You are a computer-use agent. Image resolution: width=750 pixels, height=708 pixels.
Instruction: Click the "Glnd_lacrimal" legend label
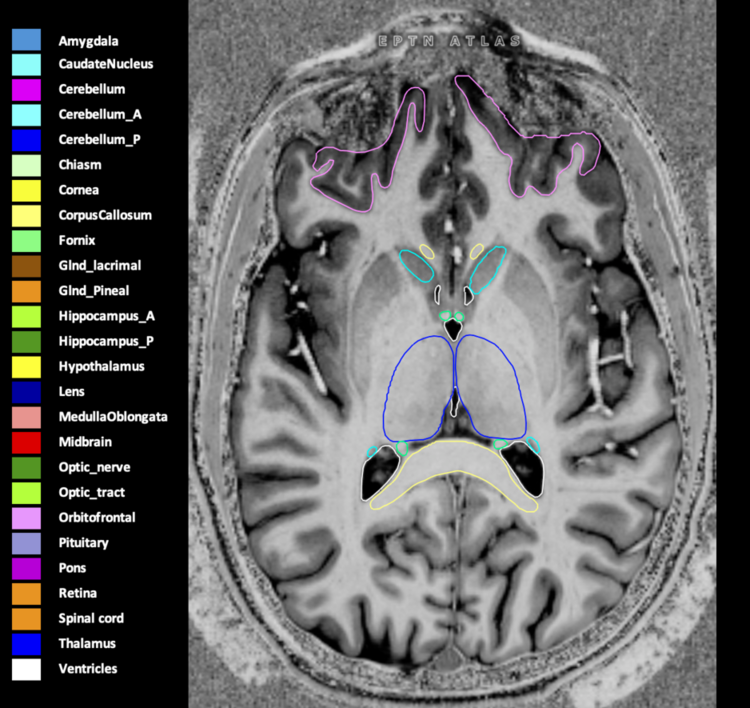click(100, 266)
